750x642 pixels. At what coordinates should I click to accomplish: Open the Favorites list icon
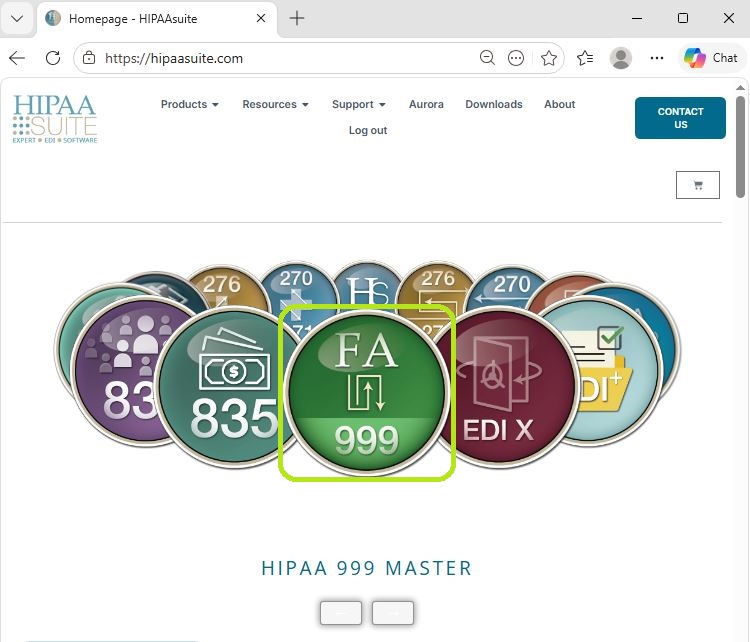coord(585,58)
